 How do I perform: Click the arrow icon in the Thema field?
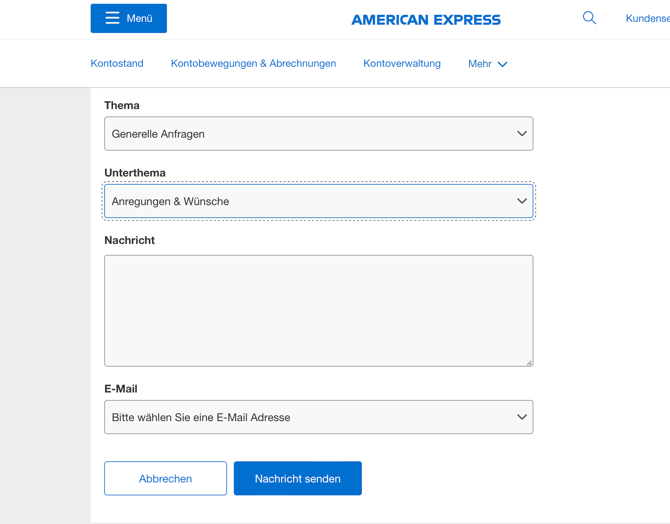pos(521,134)
